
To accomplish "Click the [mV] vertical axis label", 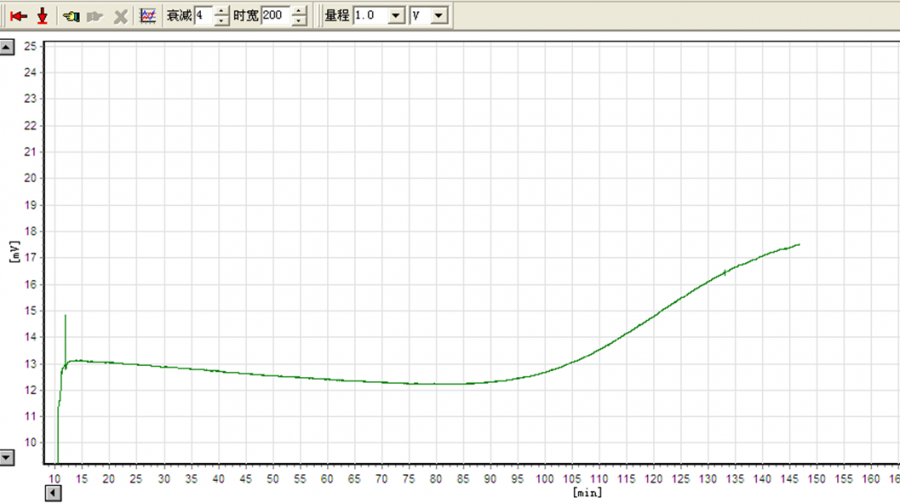I will [x=15, y=252].
